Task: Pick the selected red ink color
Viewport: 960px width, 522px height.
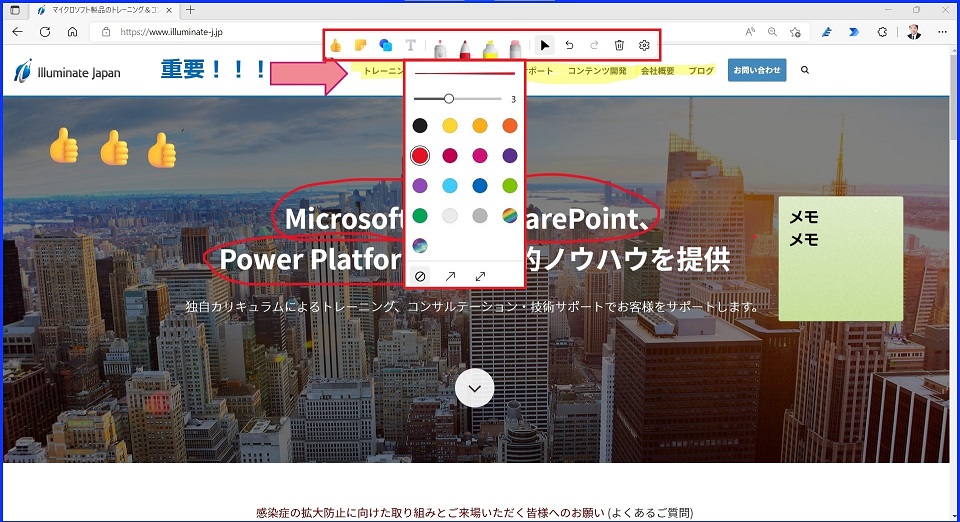Action: (x=420, y=155)
